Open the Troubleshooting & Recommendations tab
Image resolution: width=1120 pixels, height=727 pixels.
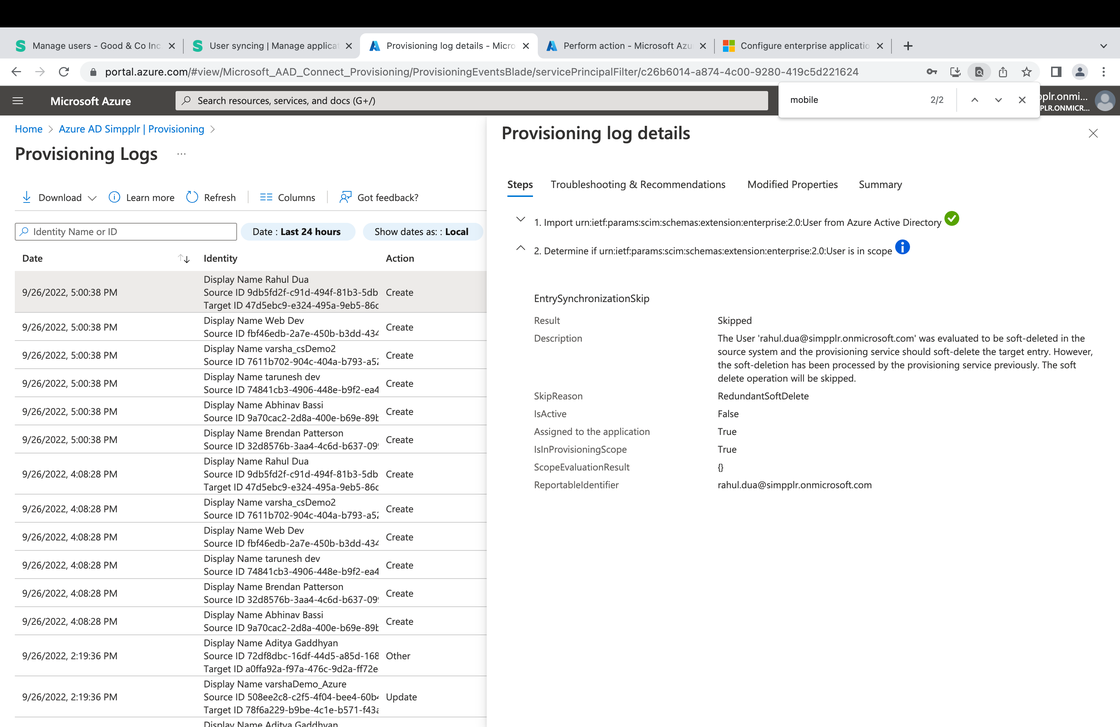637,184
